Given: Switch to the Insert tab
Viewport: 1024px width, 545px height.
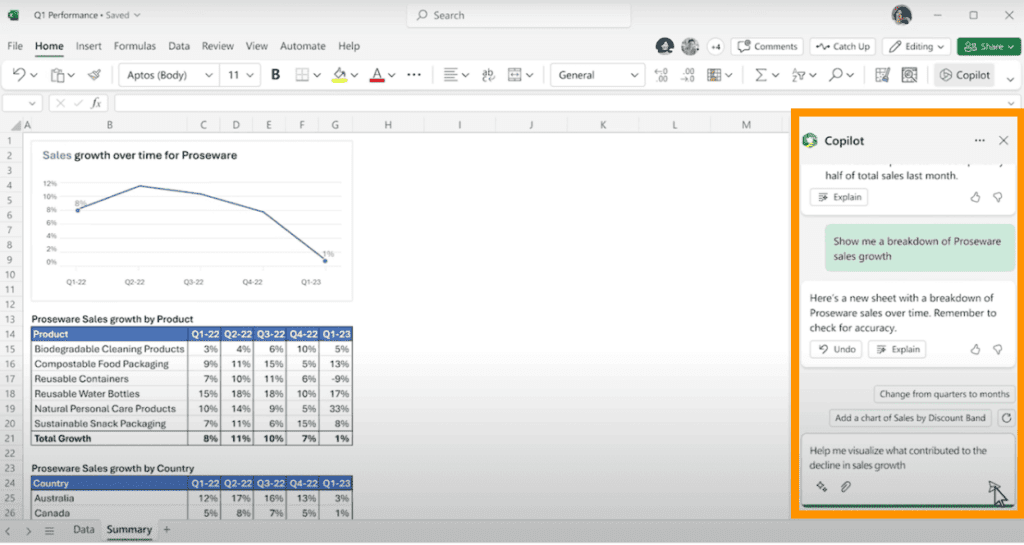Looking at the screenshot, I should [88, 46].
